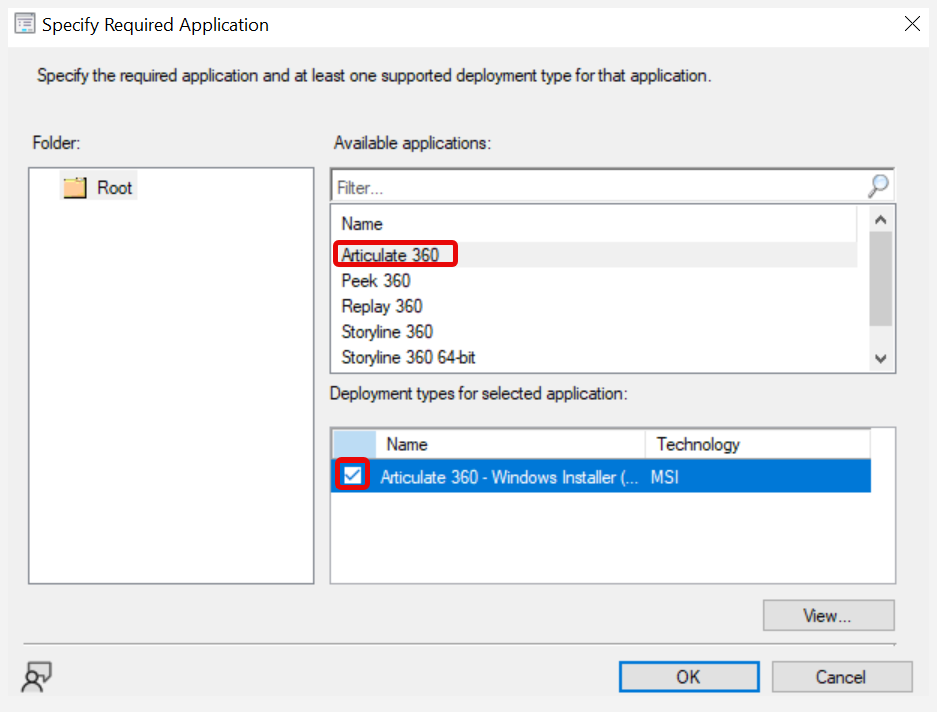Click the feedback person icon at bottom left
The width and height of the screenshot is (937, 712).
click(x=36, y=677)
